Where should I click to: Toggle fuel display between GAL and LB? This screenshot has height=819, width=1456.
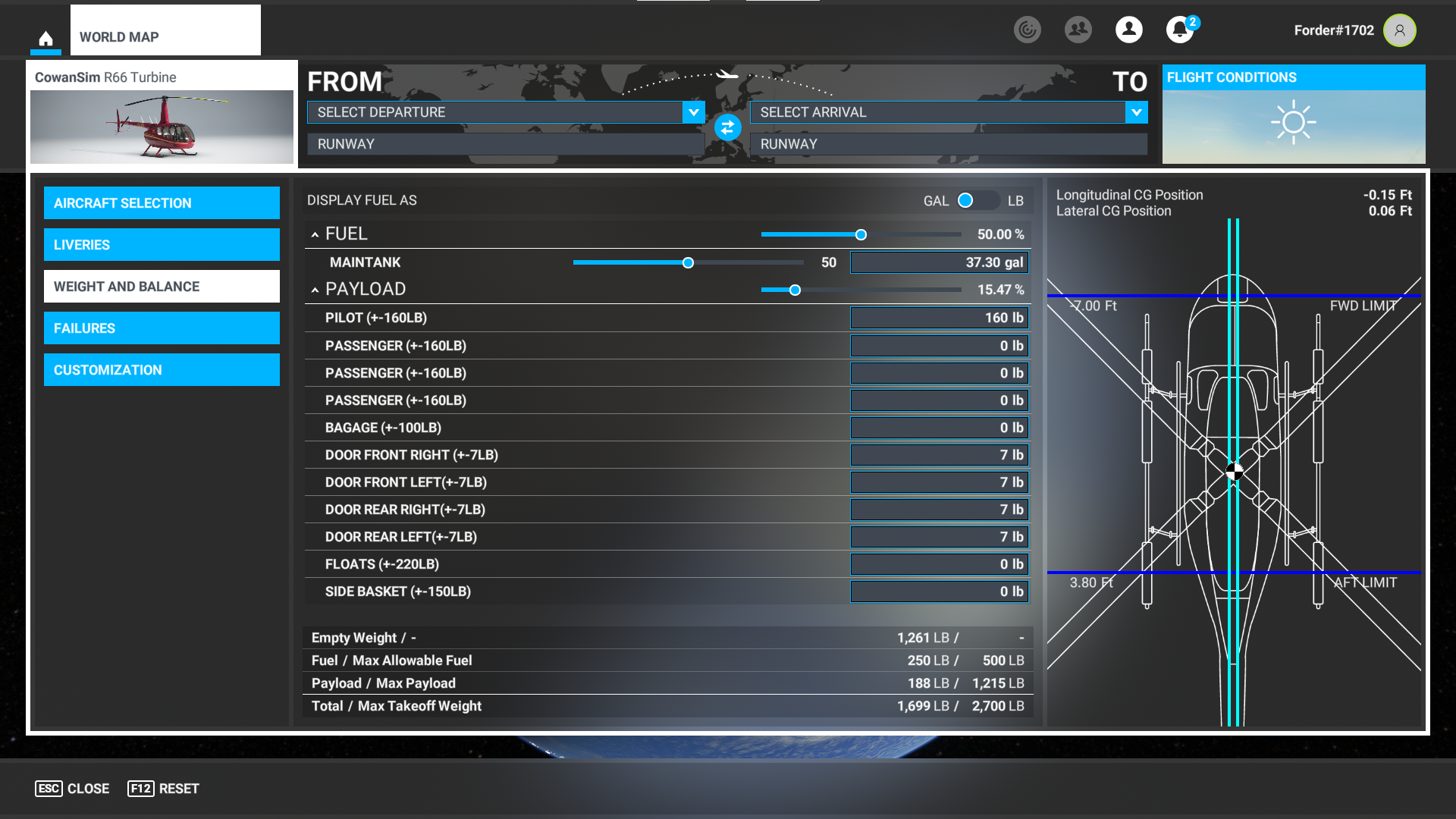977,200
